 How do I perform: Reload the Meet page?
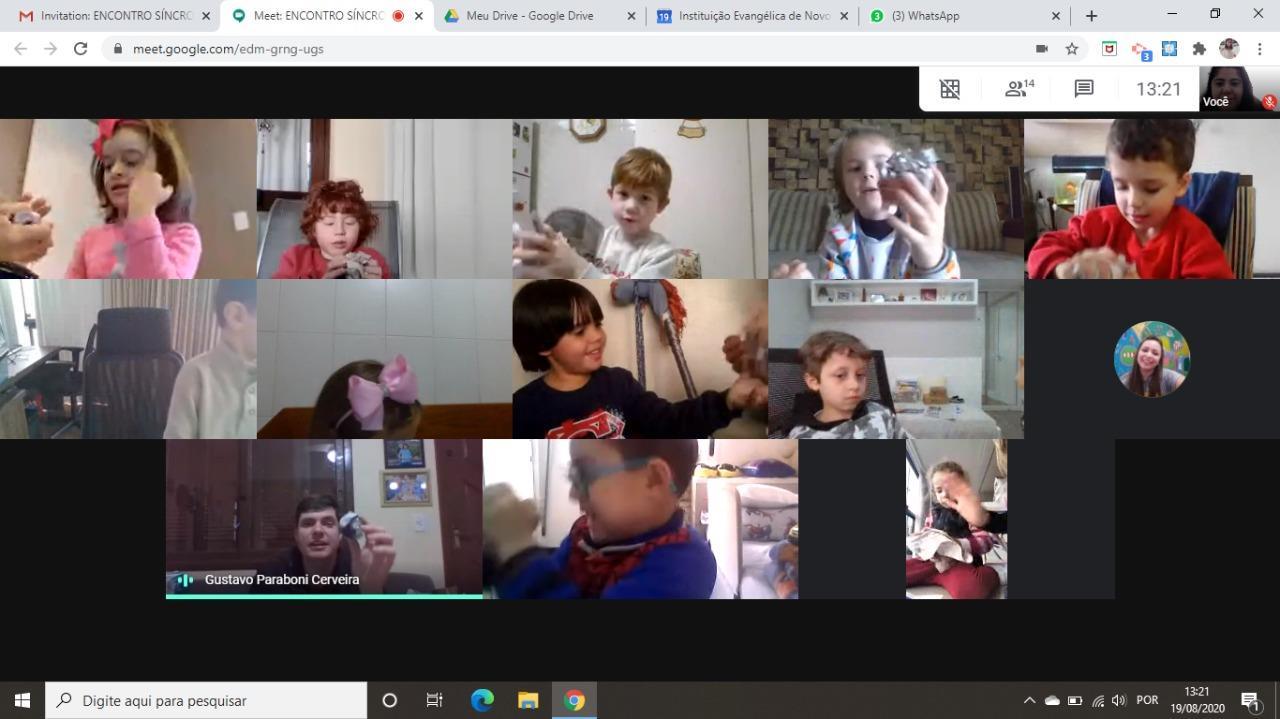click(x=81, y=48)
